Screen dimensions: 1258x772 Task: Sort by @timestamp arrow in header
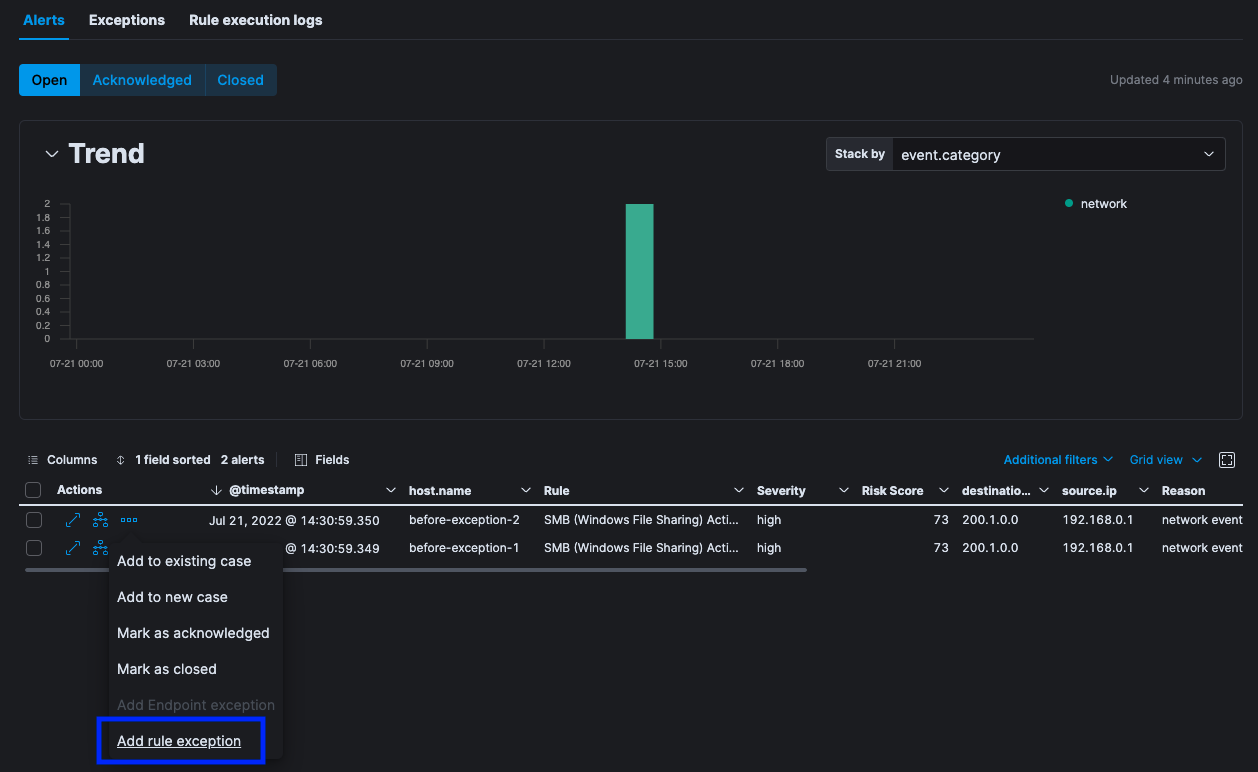[x=216, y=491]
